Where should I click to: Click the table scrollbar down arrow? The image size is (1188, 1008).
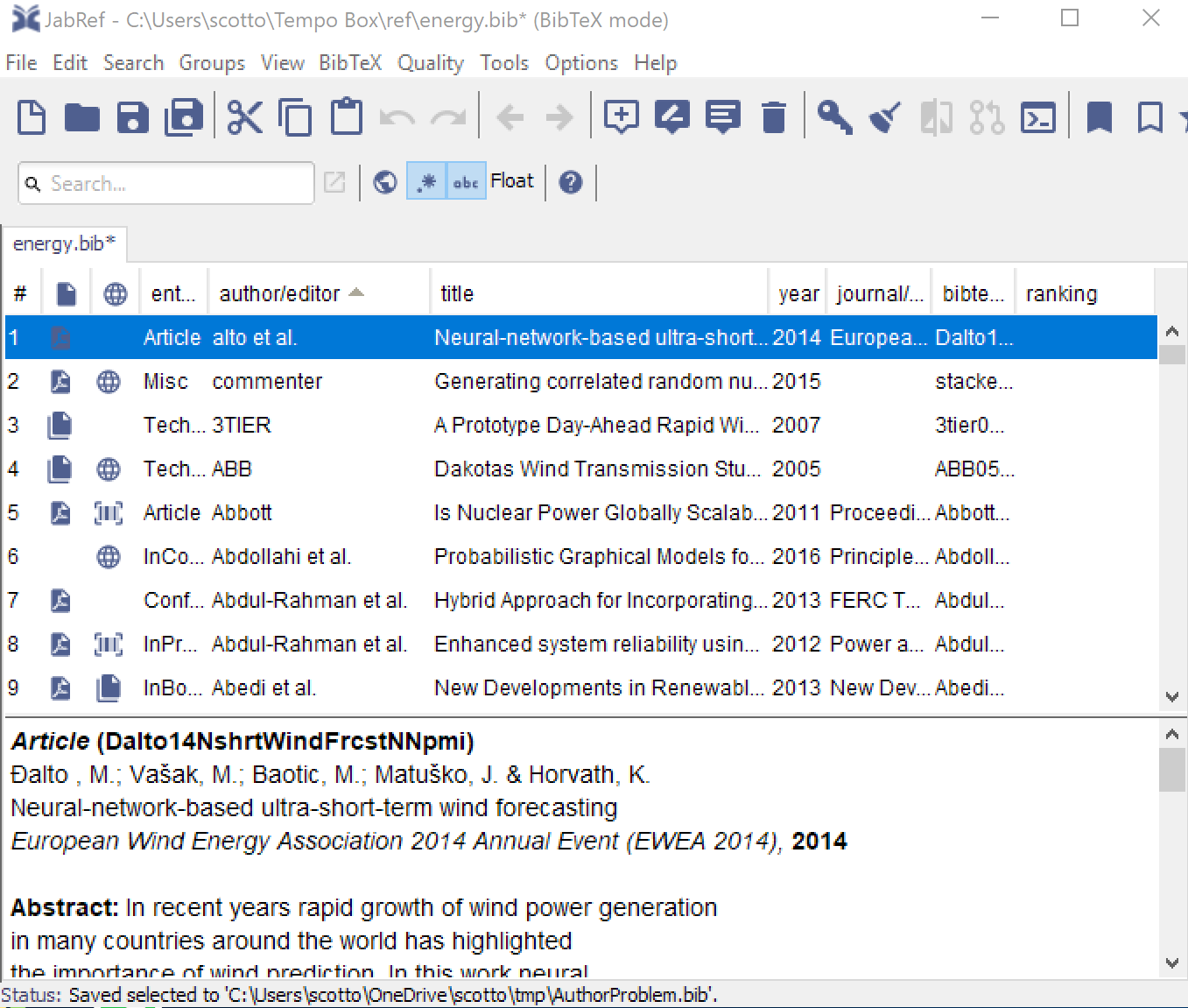click(1172, 697)
